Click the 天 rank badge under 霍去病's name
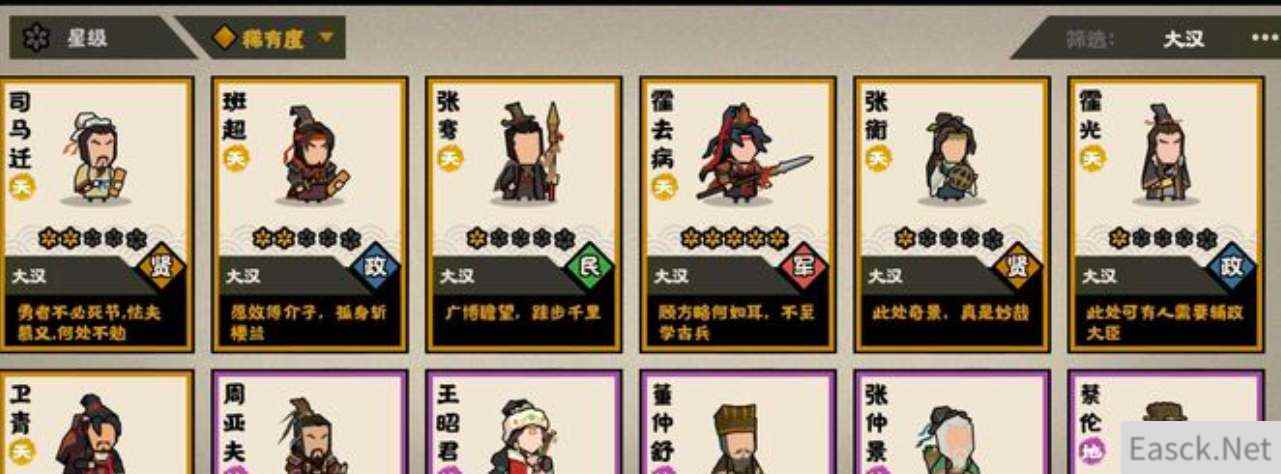The image size is (1281, 474). click(663, 186)
